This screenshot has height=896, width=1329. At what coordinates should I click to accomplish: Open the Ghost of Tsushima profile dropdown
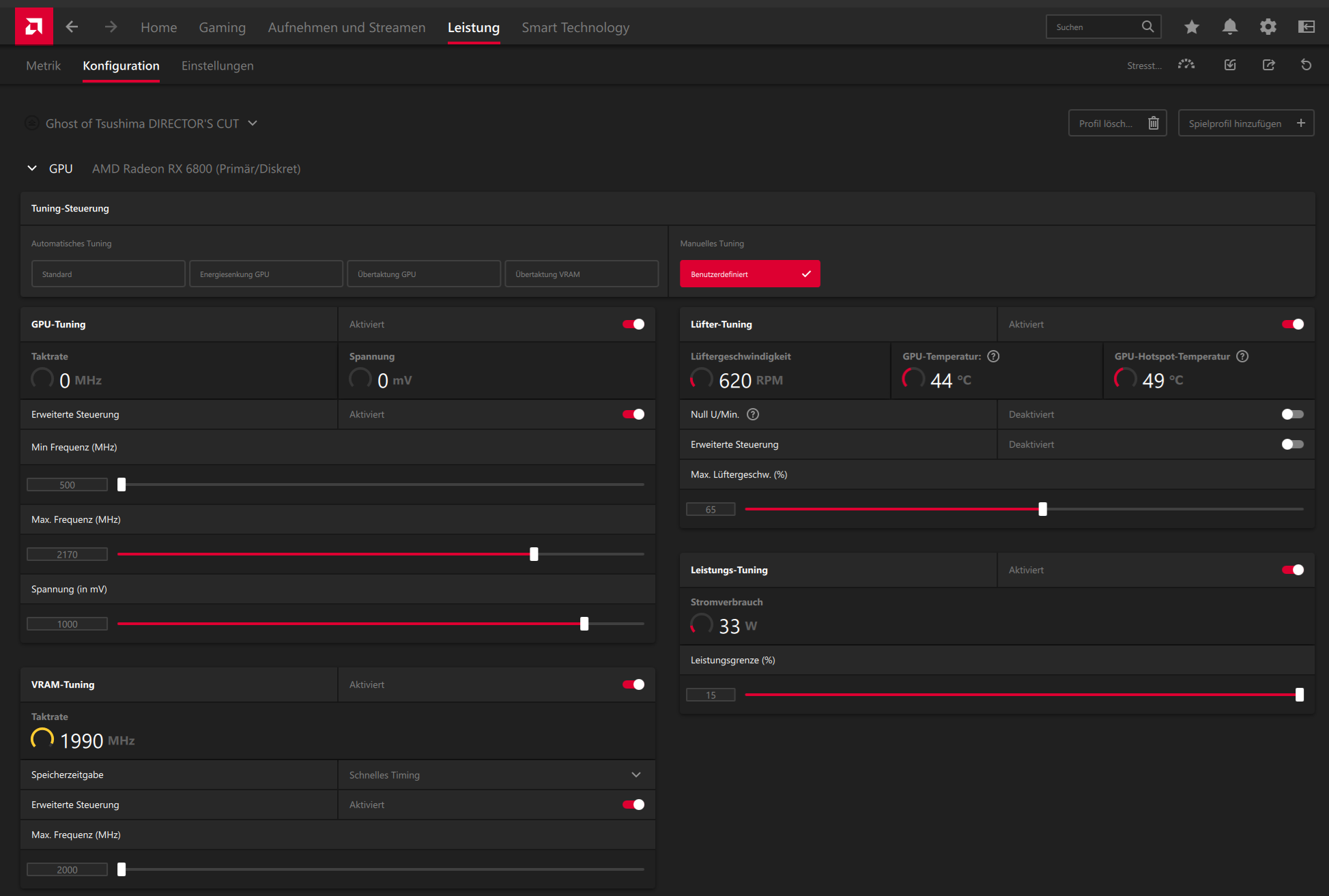pyautogui.click(x=252, y=124)
